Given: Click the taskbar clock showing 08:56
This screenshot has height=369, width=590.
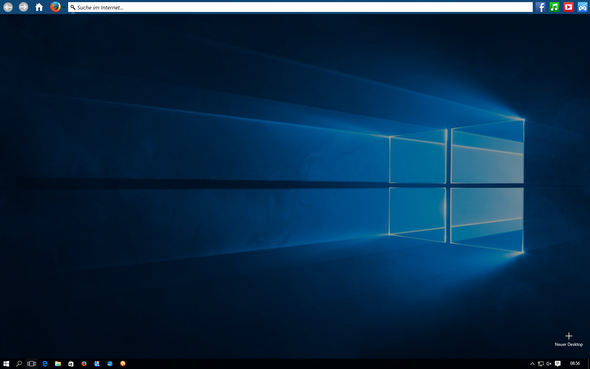Looking at the screenshot, I should pos(575,364).
